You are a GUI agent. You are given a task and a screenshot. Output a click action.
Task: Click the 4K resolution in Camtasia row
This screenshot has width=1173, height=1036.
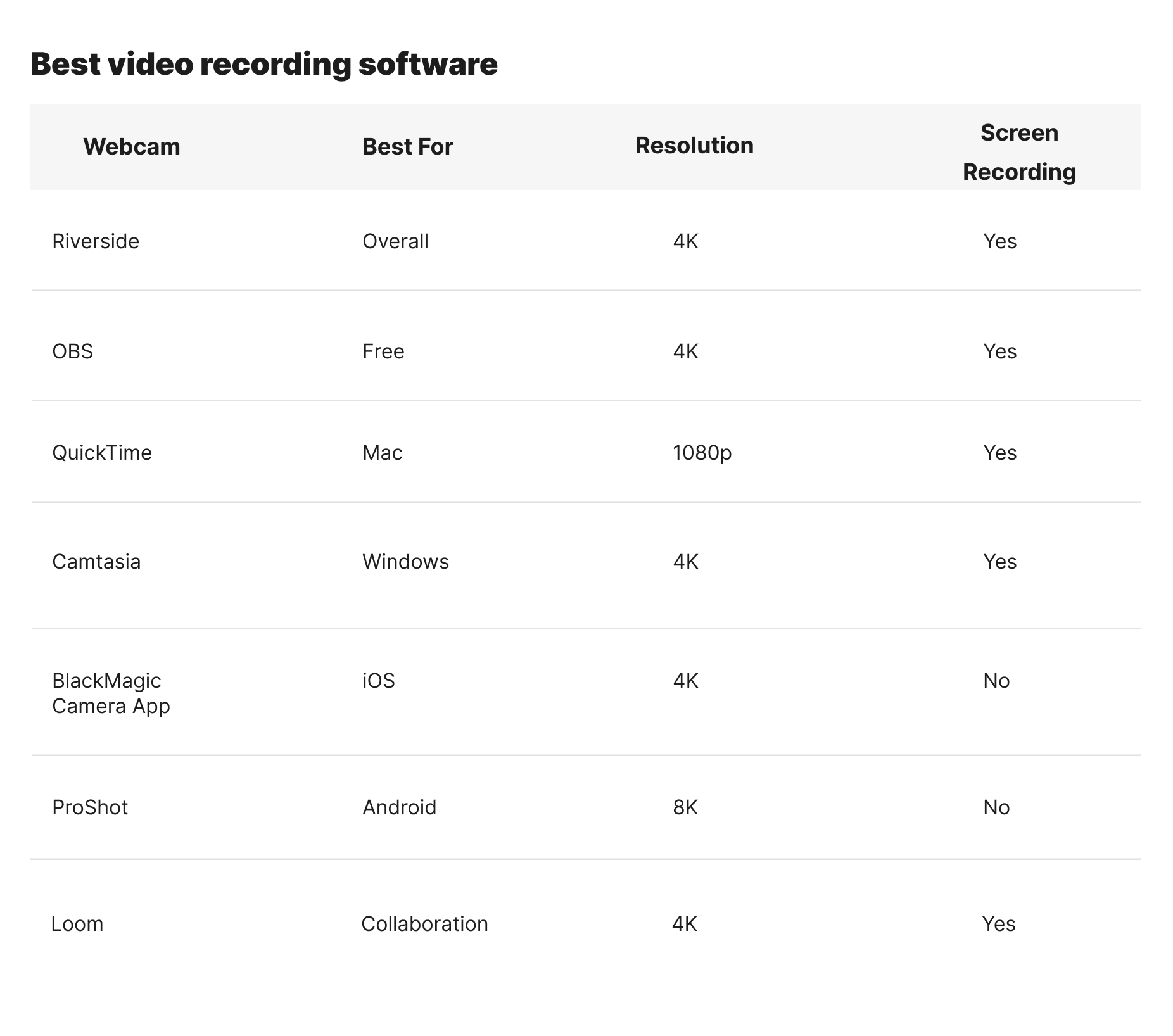(x=685, y=562)
